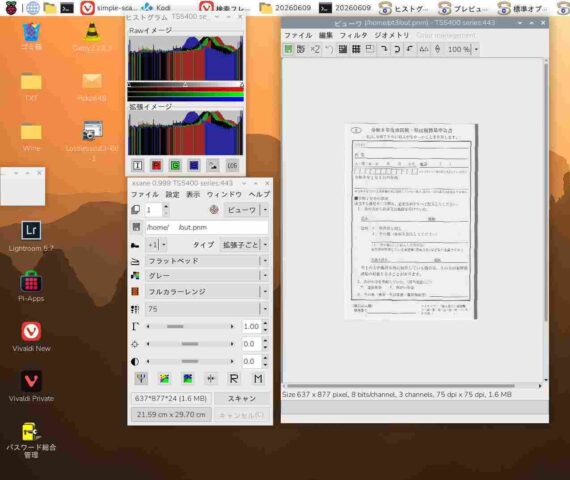Click the スキャン button
This screenshot has width=570, height=480.
click(242, 399)
